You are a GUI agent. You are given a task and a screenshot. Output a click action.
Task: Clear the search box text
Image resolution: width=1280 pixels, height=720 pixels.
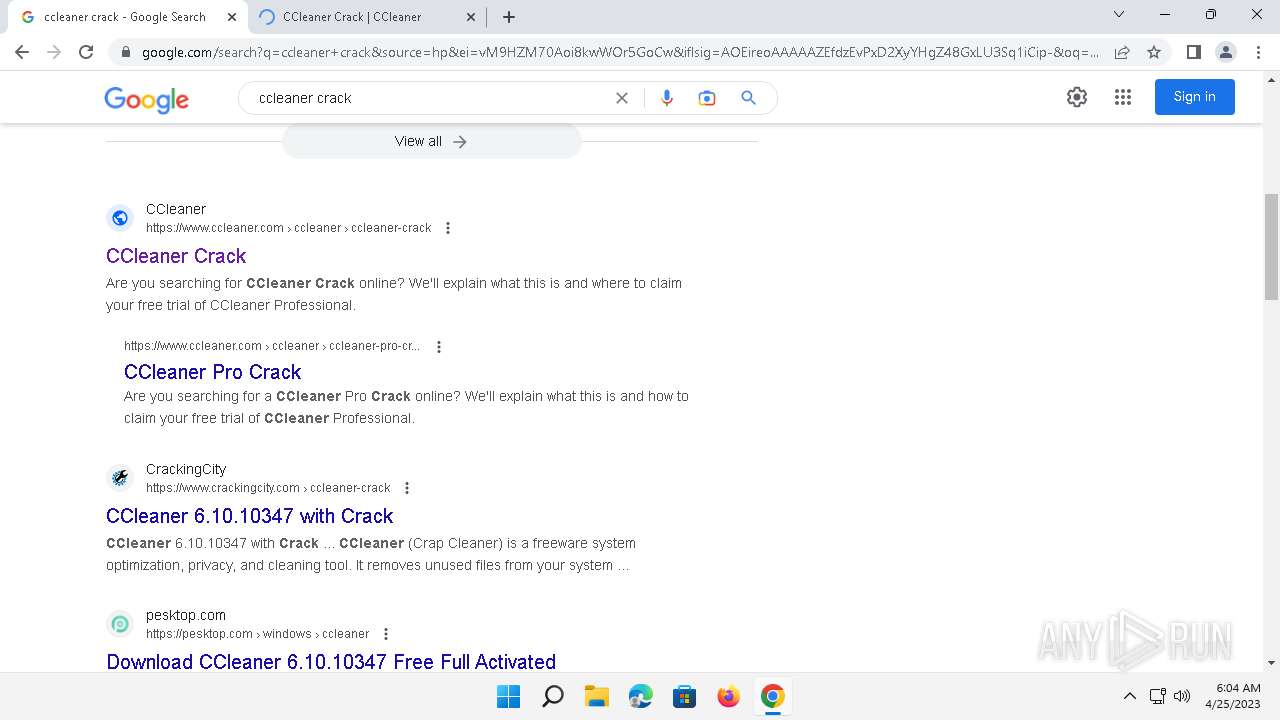click(x=622, y=98)
